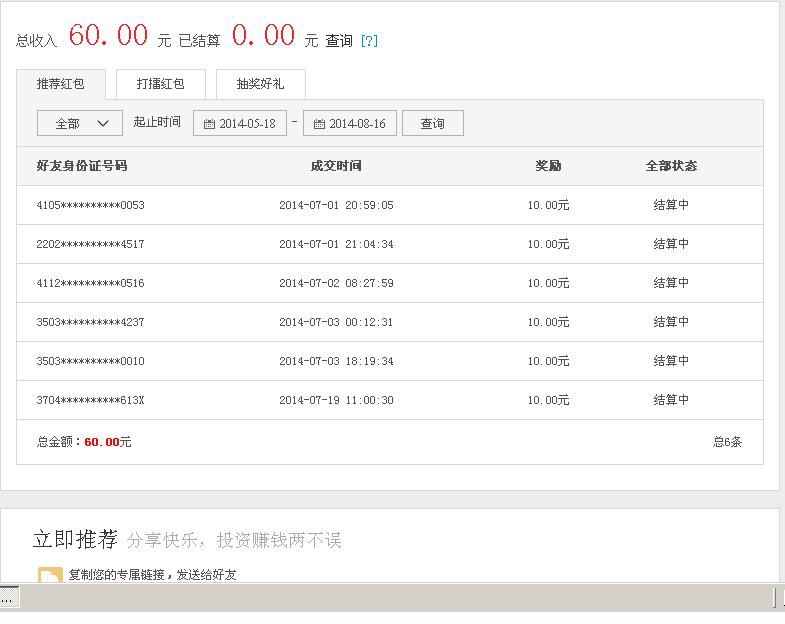Click the 2014-08-16 end date text

357,124
